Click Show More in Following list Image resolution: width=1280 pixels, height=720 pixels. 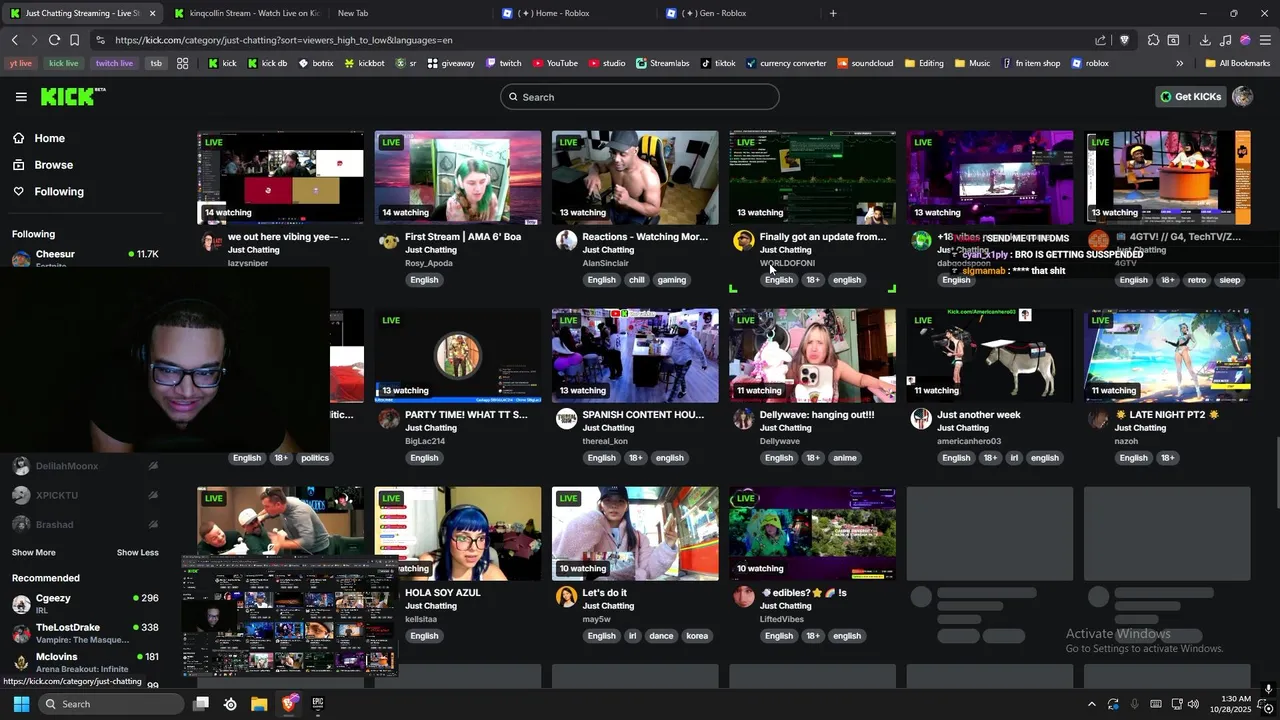click(34, 552)
